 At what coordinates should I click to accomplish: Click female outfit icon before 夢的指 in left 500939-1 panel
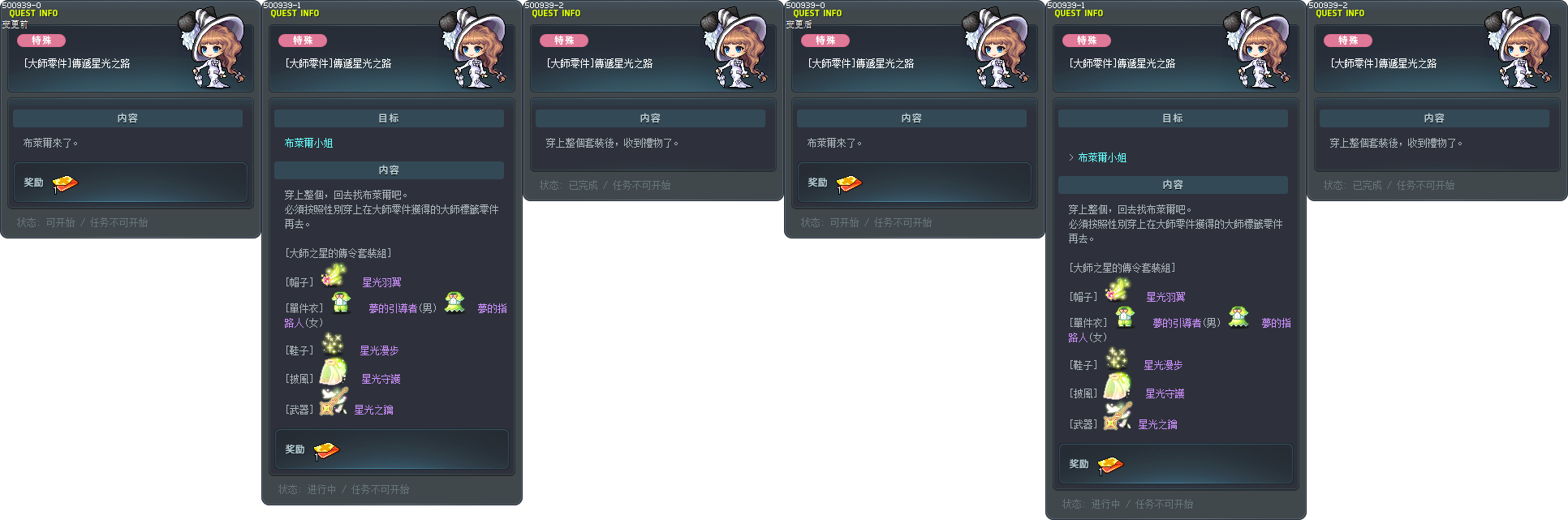click(454, 302)
